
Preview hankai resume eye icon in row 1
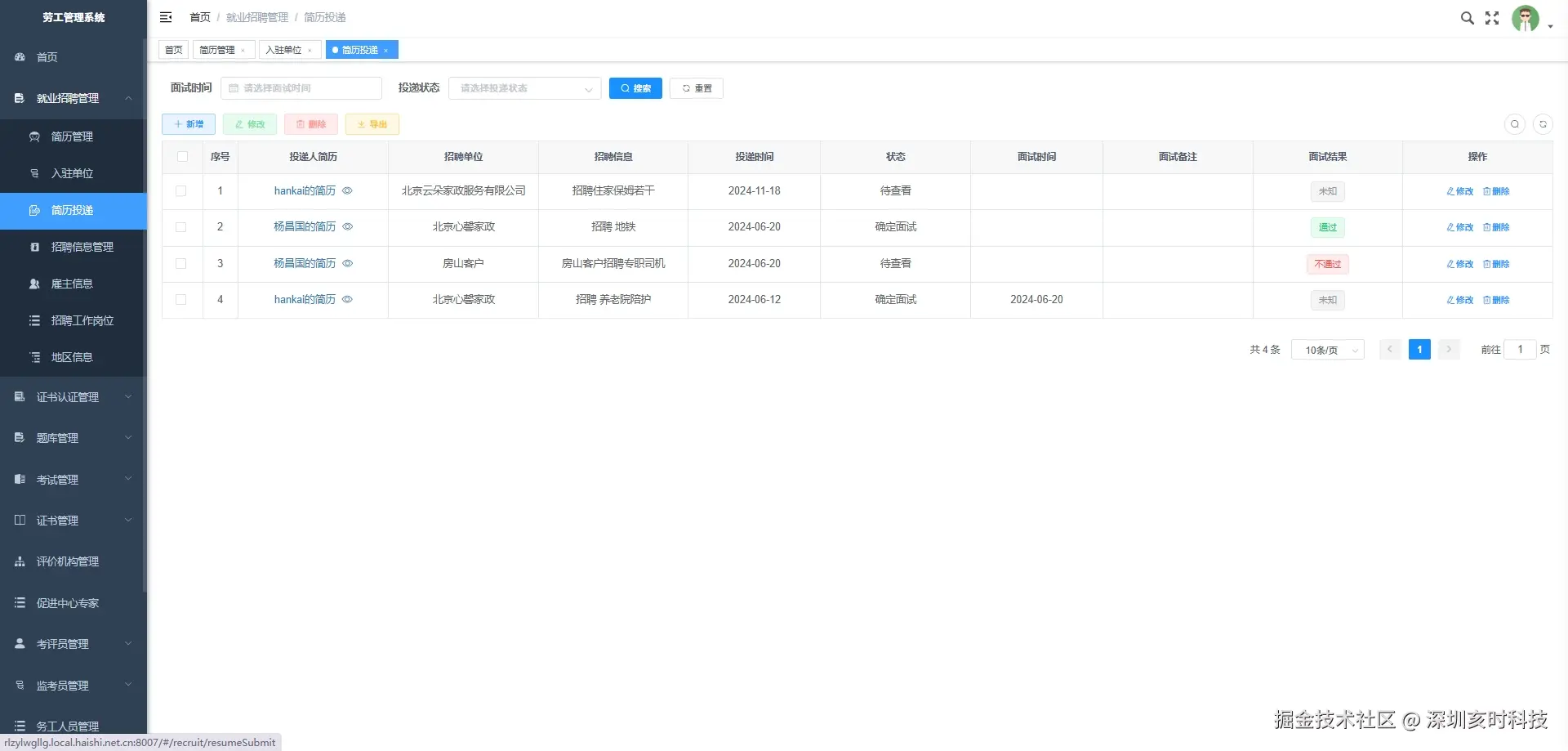347,190
